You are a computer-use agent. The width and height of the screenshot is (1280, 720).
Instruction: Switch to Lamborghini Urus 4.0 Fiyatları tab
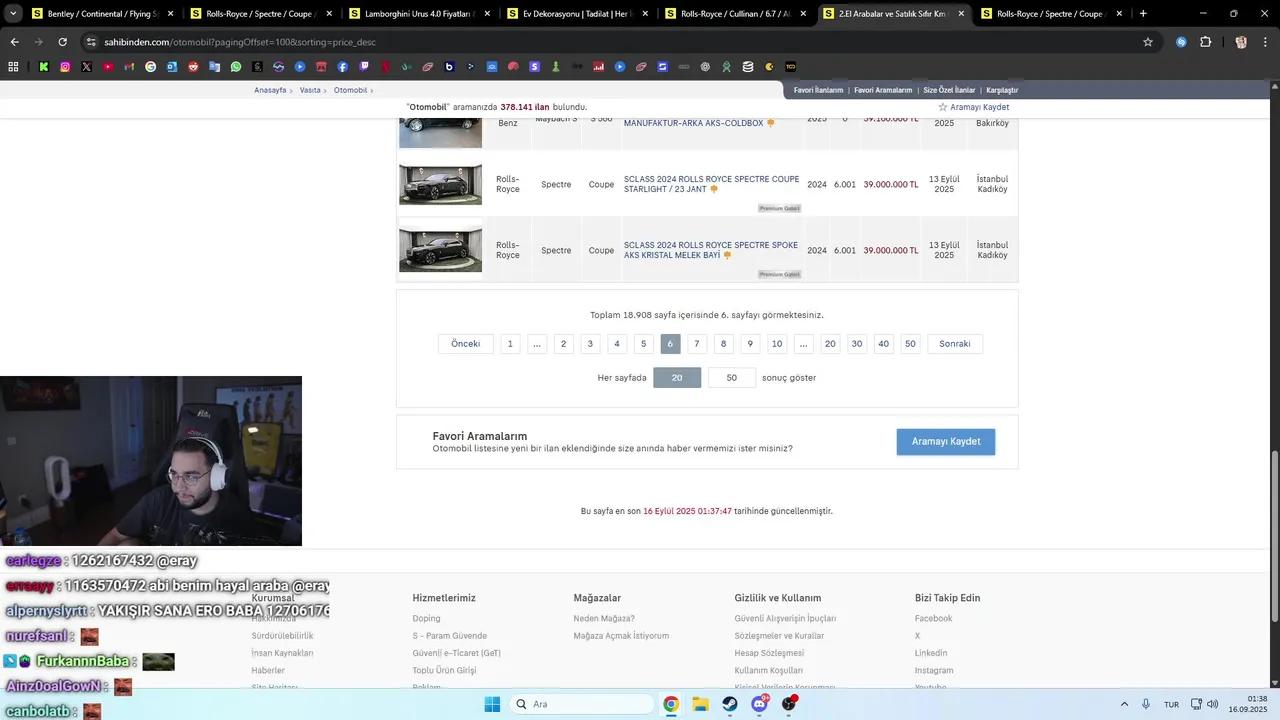(x=420, y=14)
